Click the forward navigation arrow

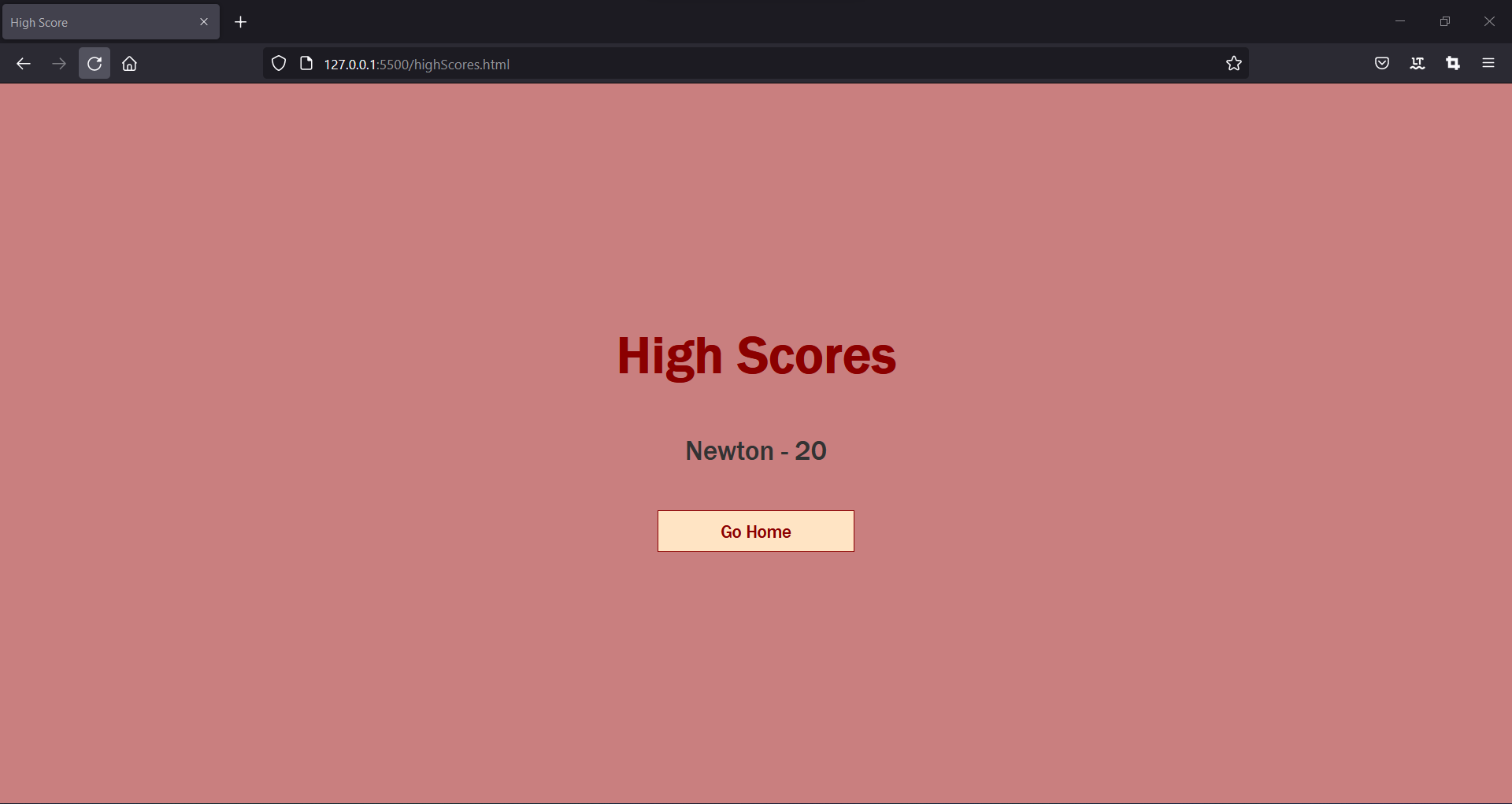pos(58,63)
